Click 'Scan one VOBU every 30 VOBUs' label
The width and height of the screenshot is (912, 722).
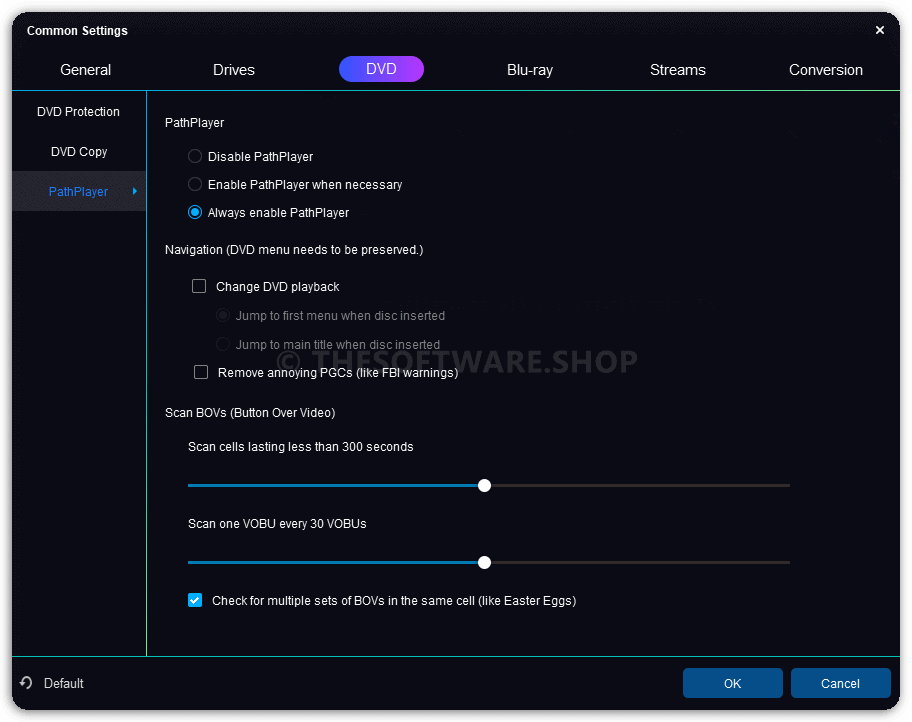tap(277, 524)
